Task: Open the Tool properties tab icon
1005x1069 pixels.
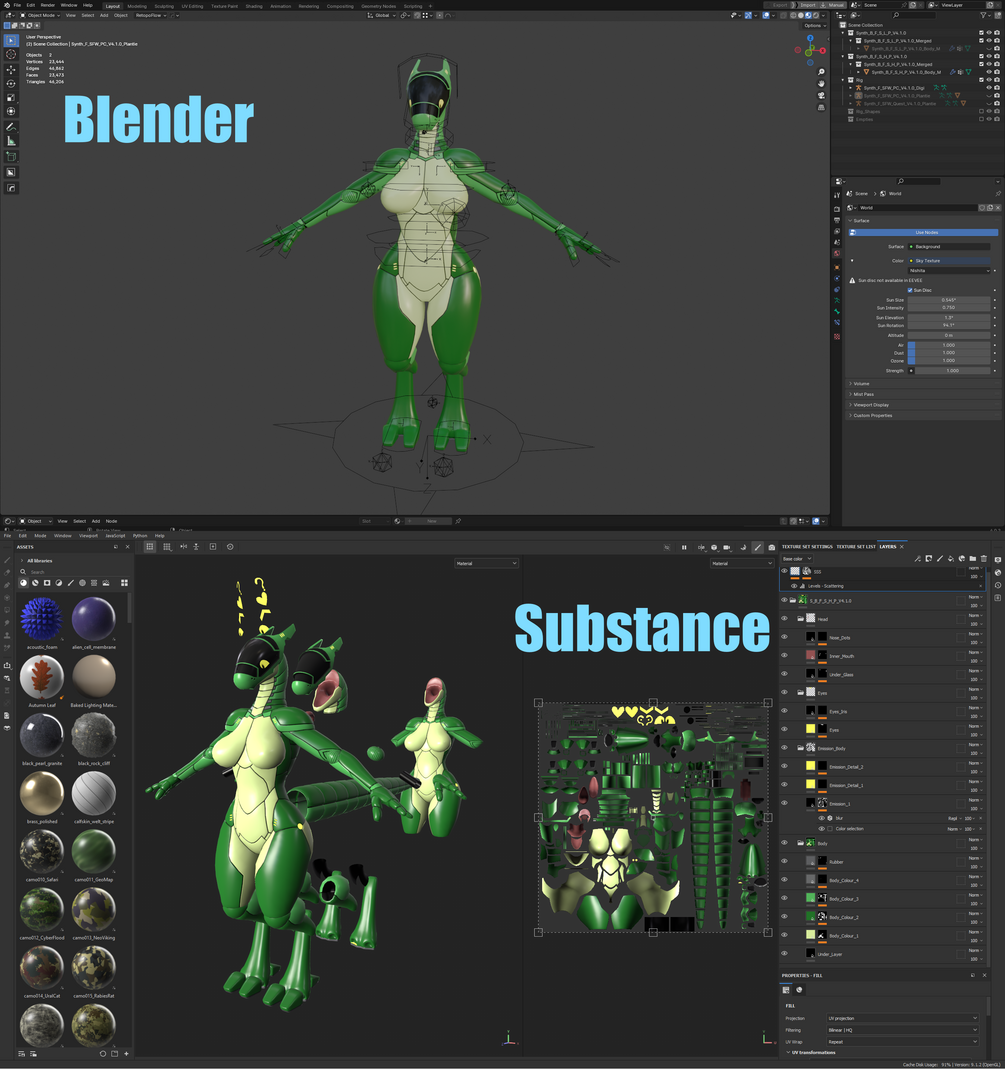Action: (837, 195)
